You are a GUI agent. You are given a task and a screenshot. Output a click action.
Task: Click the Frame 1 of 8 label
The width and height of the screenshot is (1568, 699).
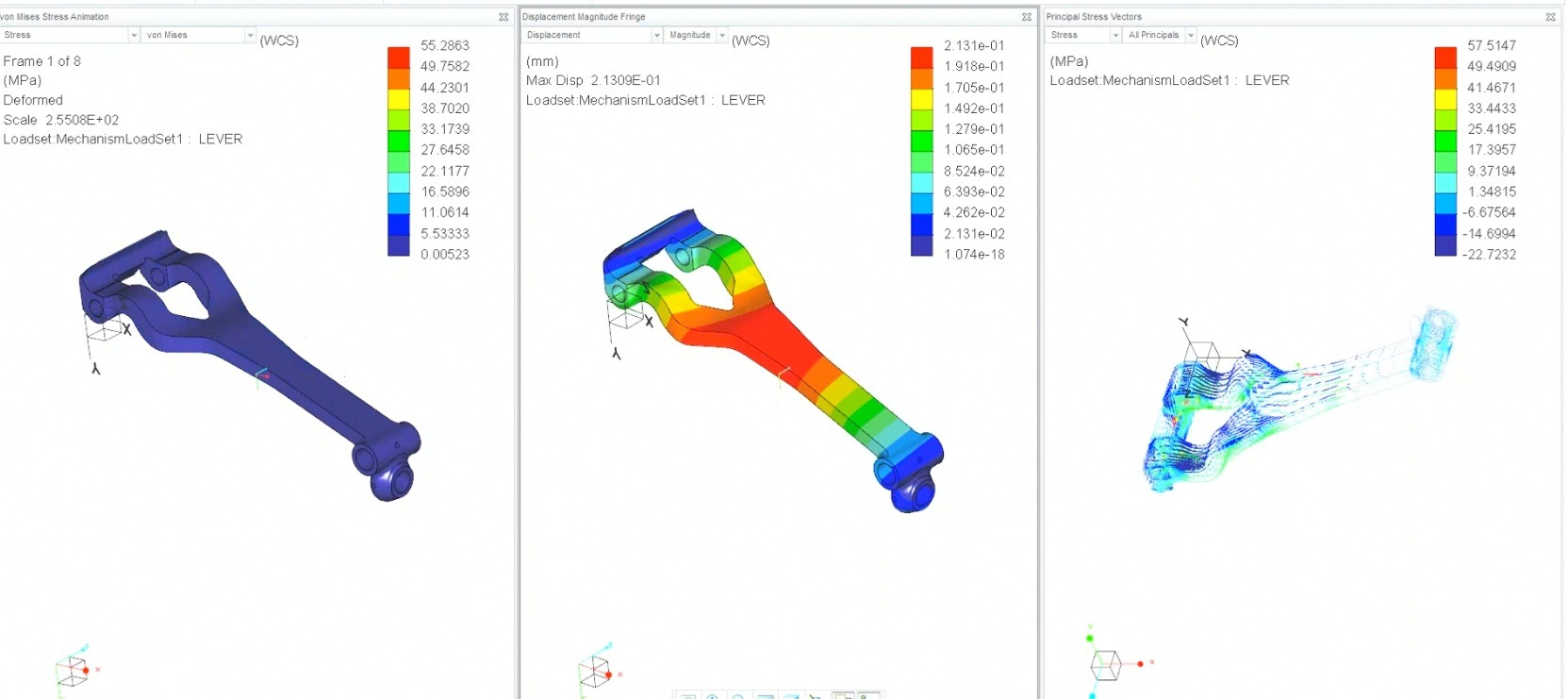point(42,61)
